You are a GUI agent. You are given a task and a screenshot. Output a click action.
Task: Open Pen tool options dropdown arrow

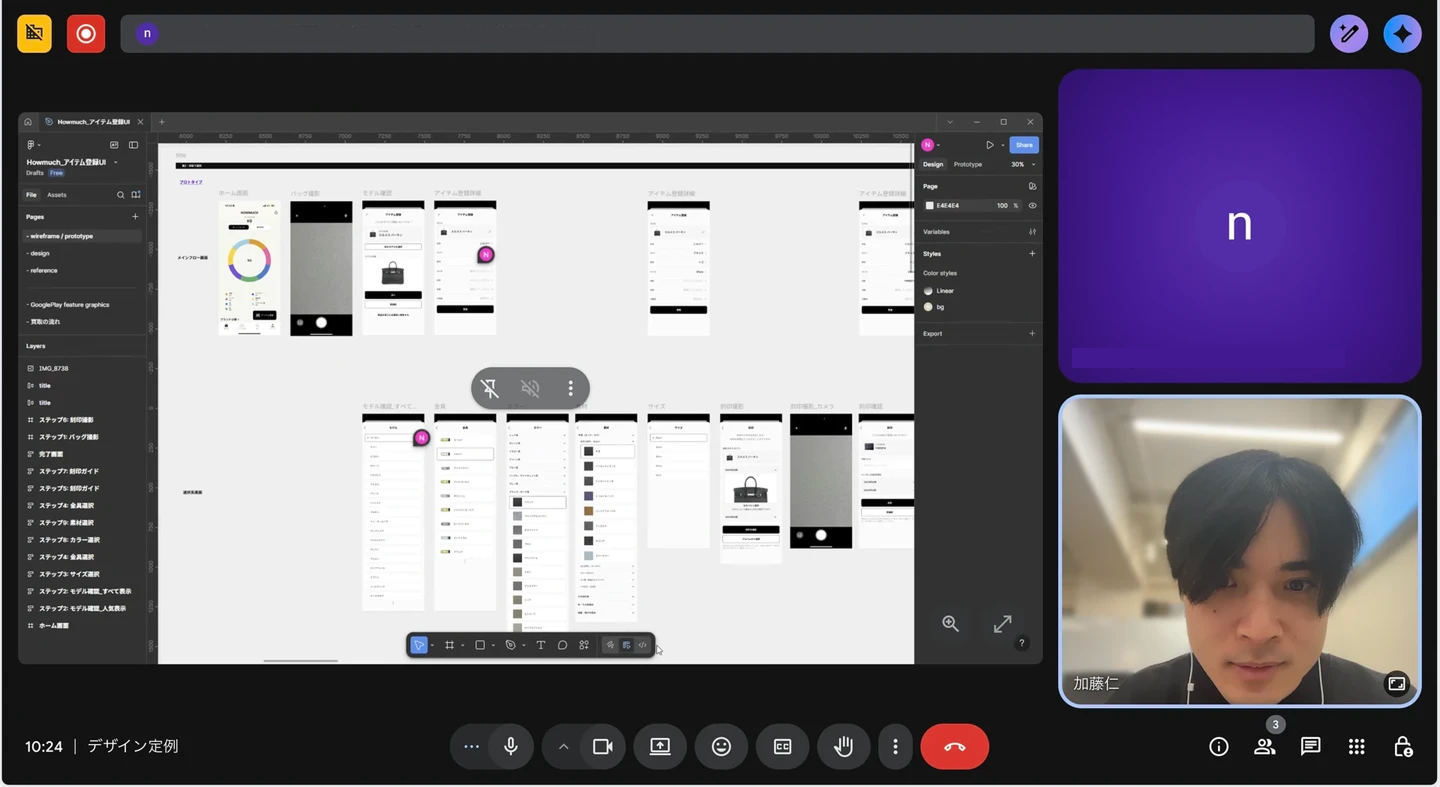coord(523,646)
